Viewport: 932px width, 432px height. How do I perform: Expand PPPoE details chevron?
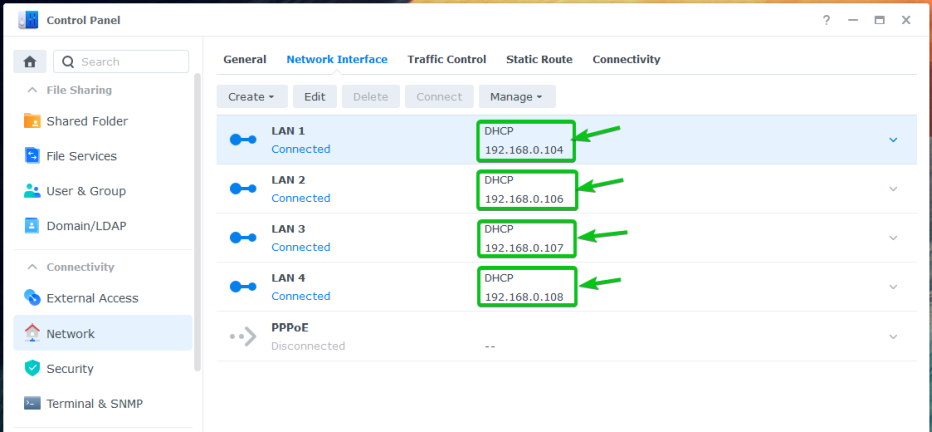[893, 336]
